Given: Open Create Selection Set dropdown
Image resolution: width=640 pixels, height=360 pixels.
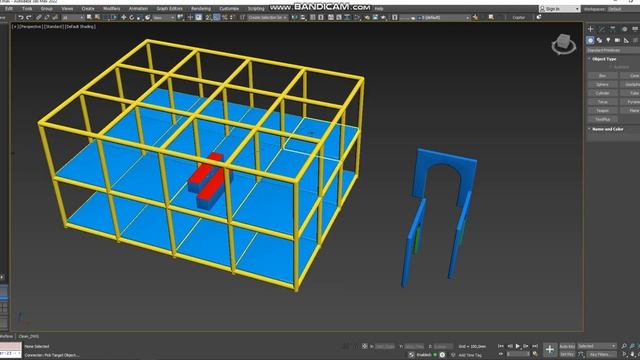Looking at the screenshot, I should [267, 18].
